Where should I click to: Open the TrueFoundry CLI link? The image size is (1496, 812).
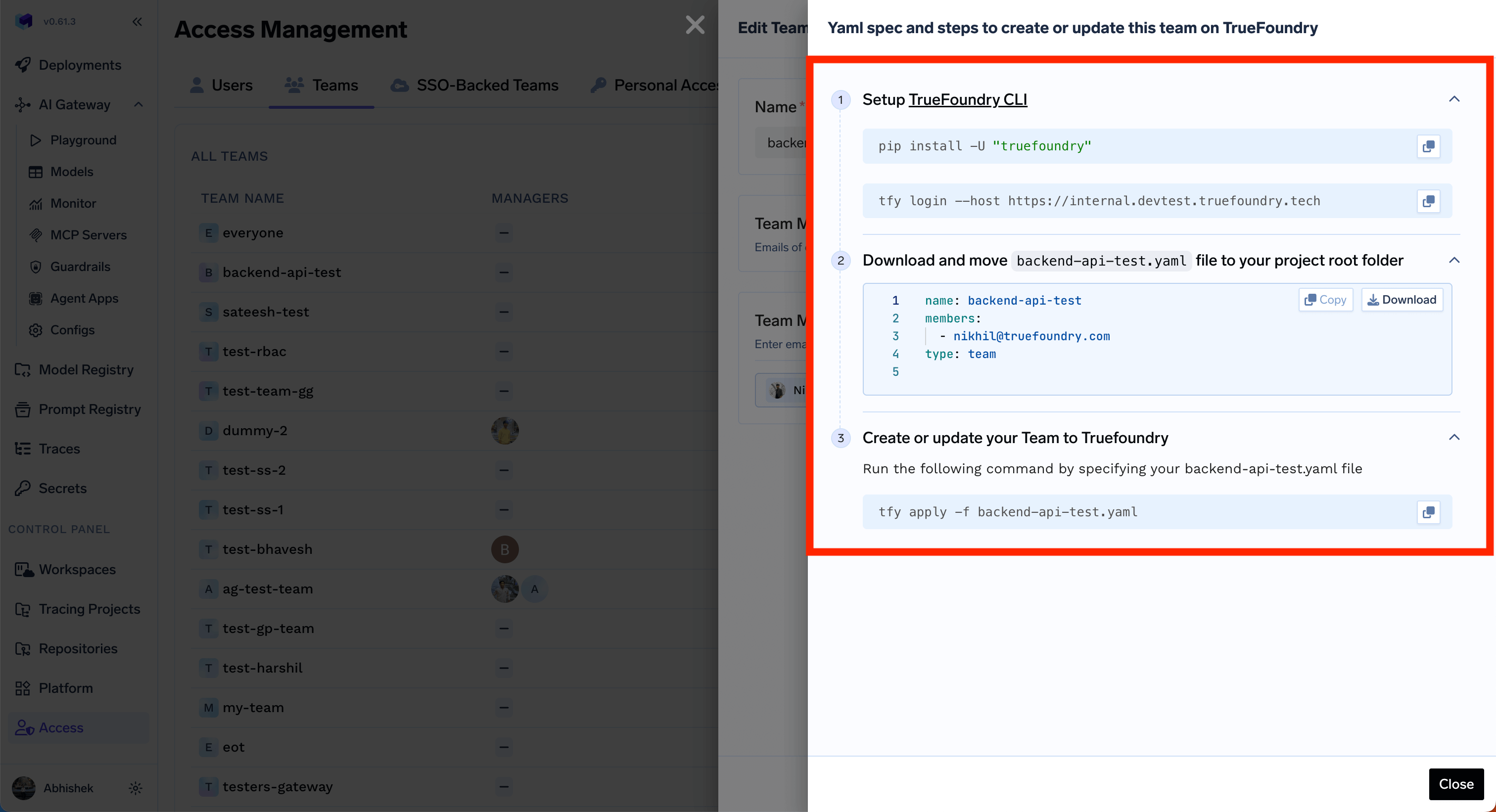[x=968, y=99]
